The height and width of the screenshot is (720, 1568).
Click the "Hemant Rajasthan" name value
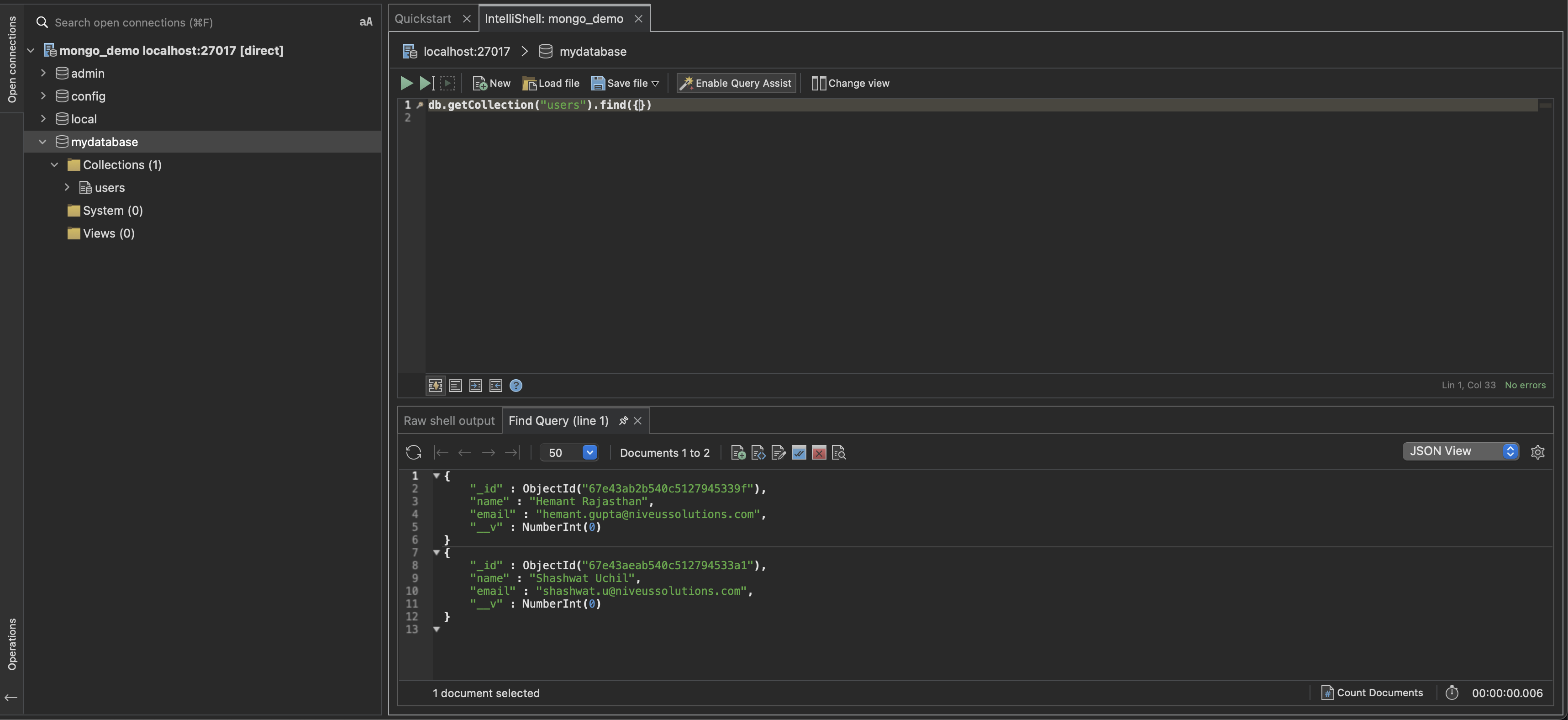point(588,501)
